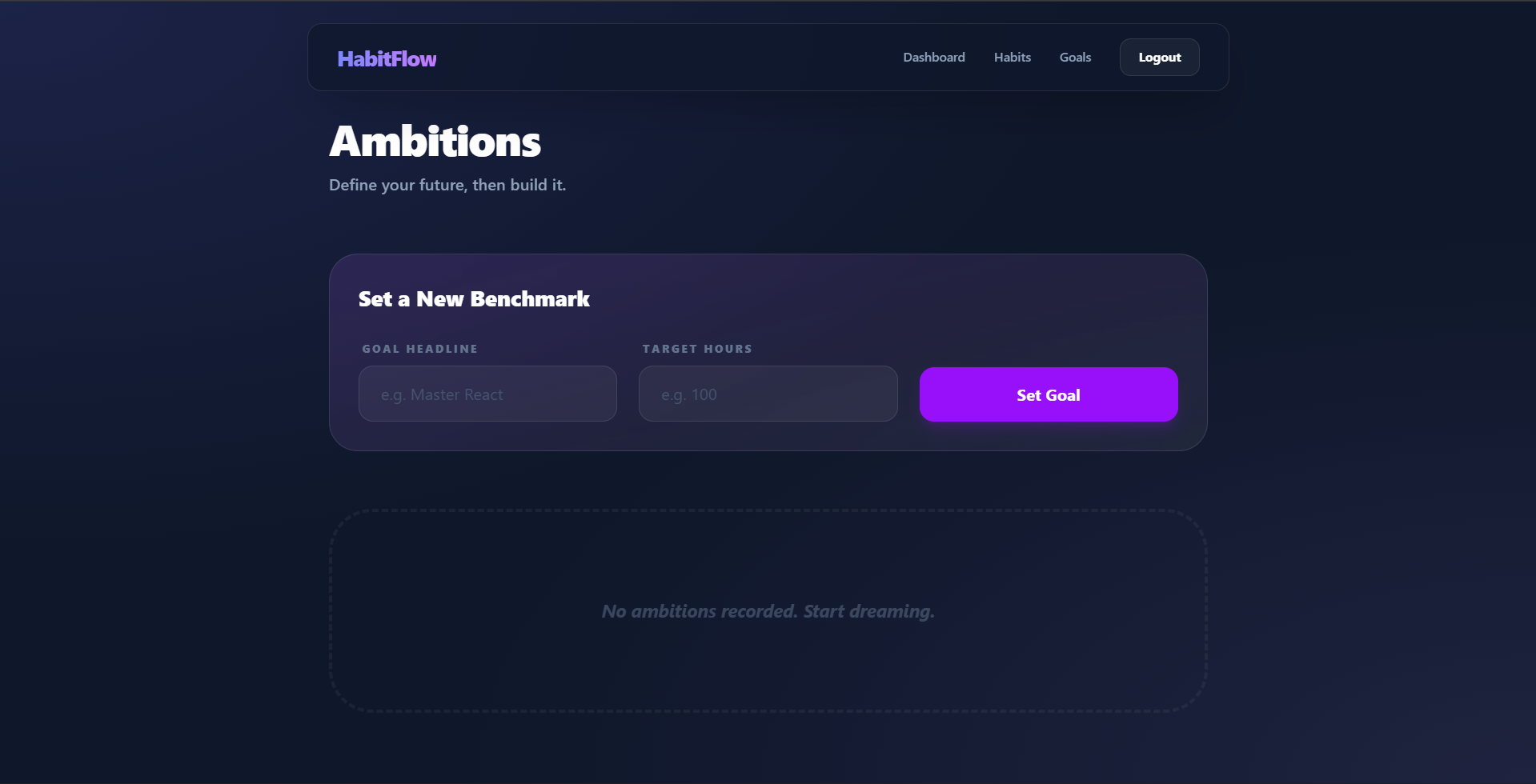Select Goals in the navigation bar
This screenshot has height=784, width=1536.
1075,58
